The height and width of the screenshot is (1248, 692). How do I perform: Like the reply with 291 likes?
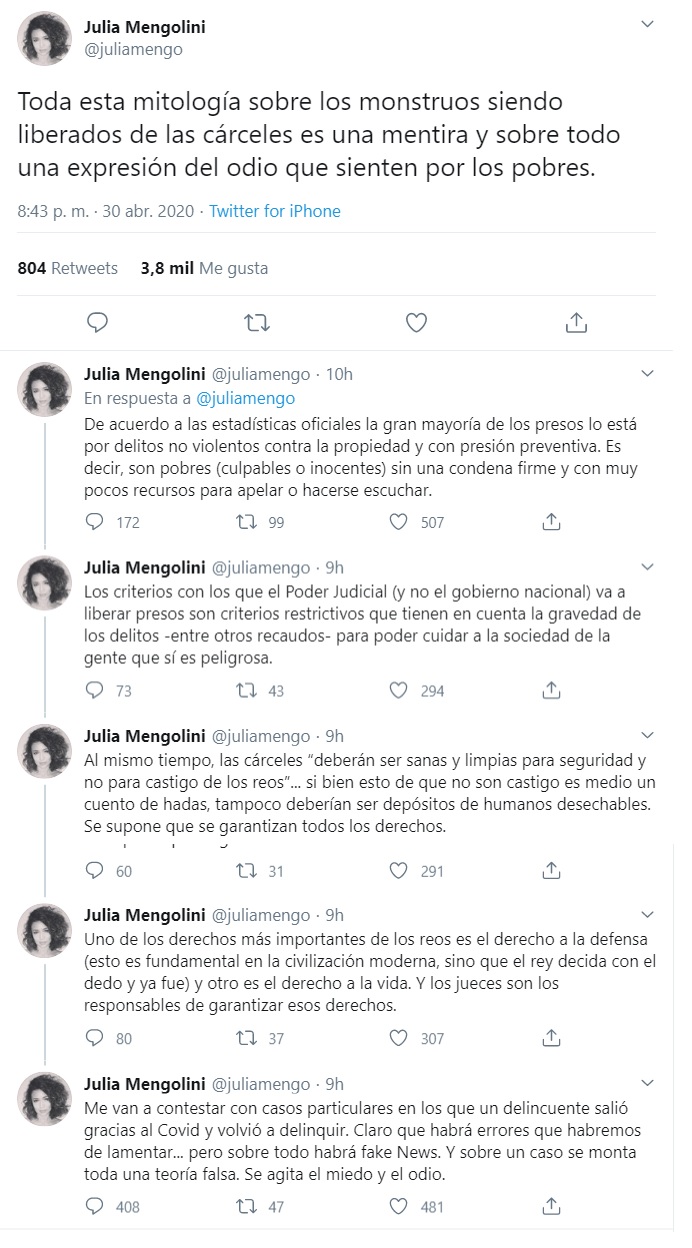(399, 871)
